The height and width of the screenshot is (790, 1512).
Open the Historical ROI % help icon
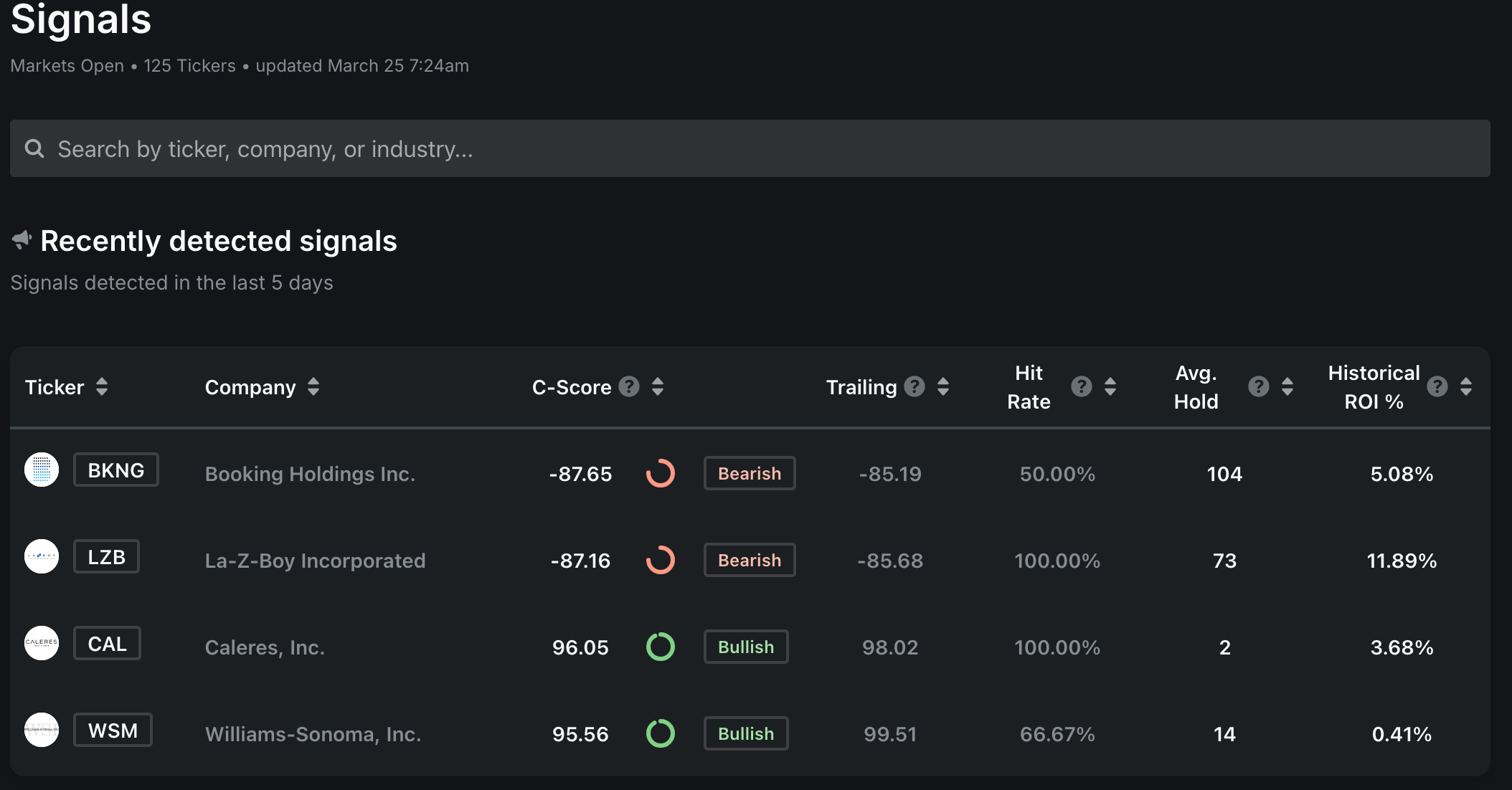[1437, 386]
